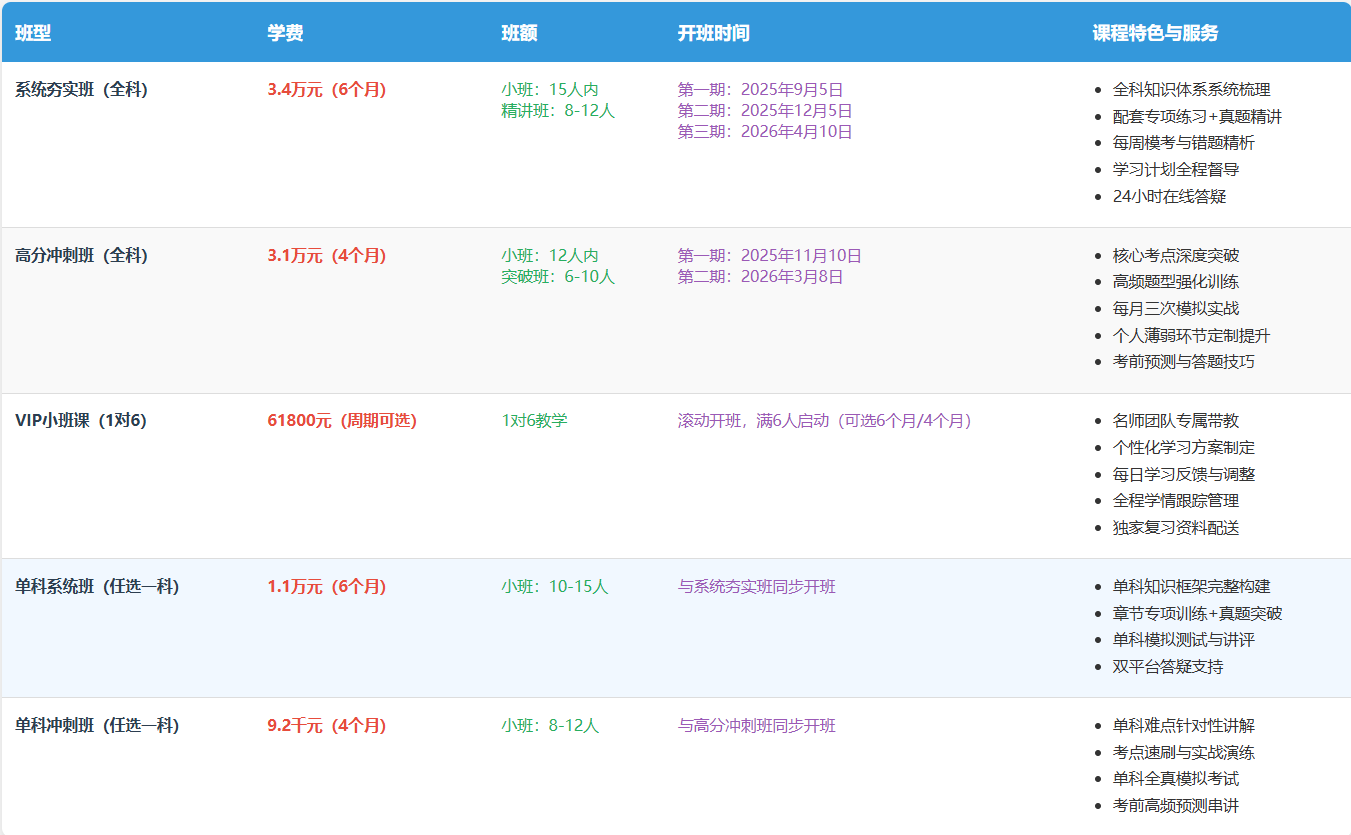Click the 第三期：2026年4月10日 start date
Image resolution: width=1351 pixels, height=835 pixels.
(765, 132)
